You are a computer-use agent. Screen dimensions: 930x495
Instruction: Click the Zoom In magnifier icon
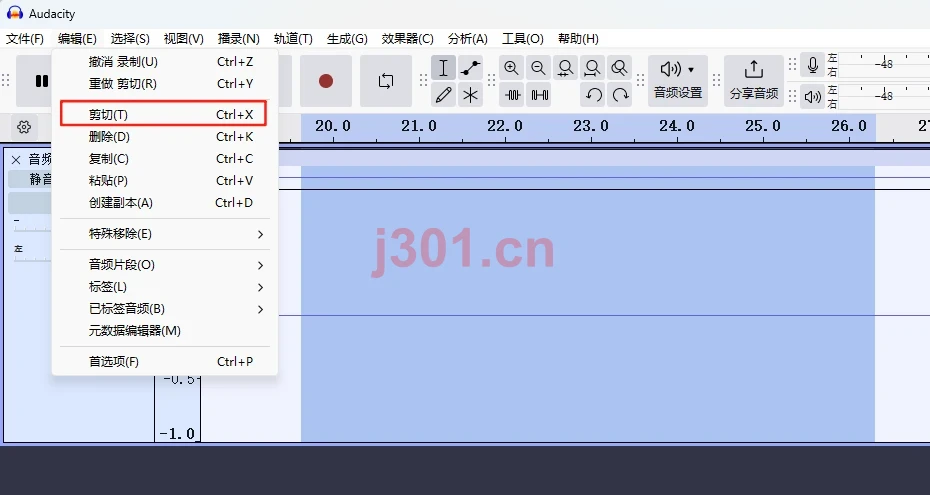(511, 68)
